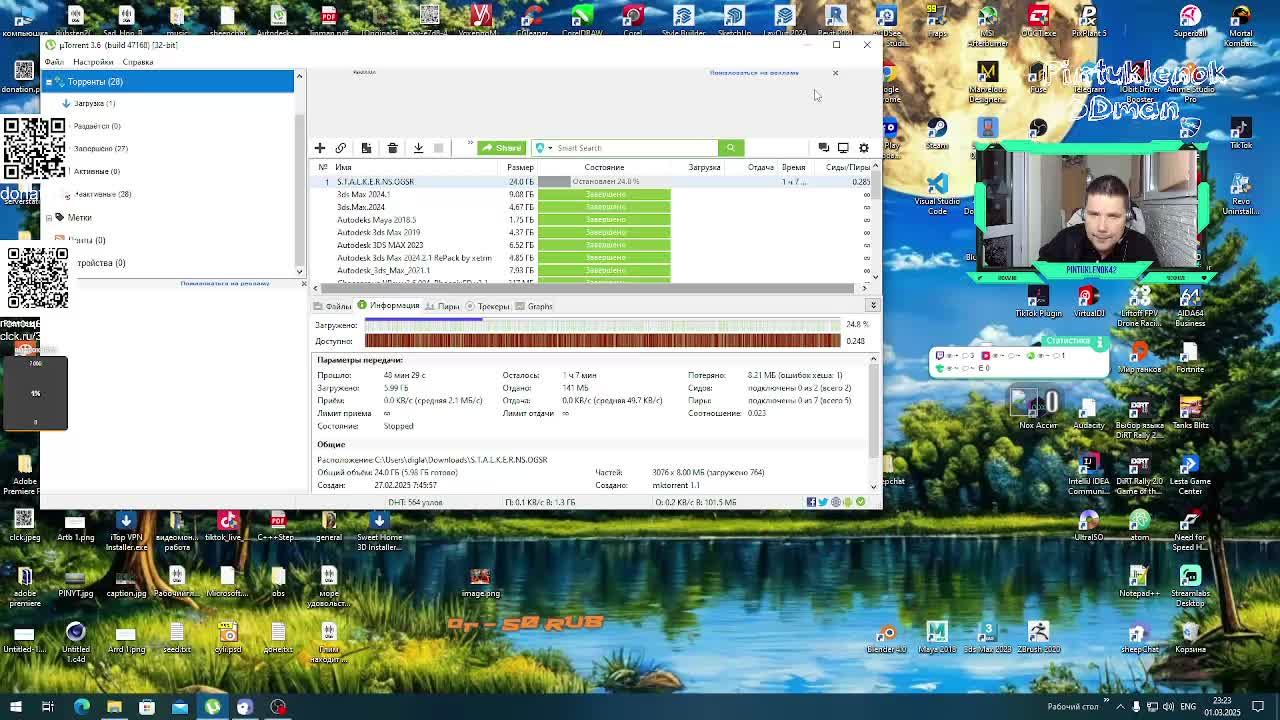Screen dimensions: 1280x720
Task: Collapse the details pane with chevron button
Action: click(x=873, y=305)
